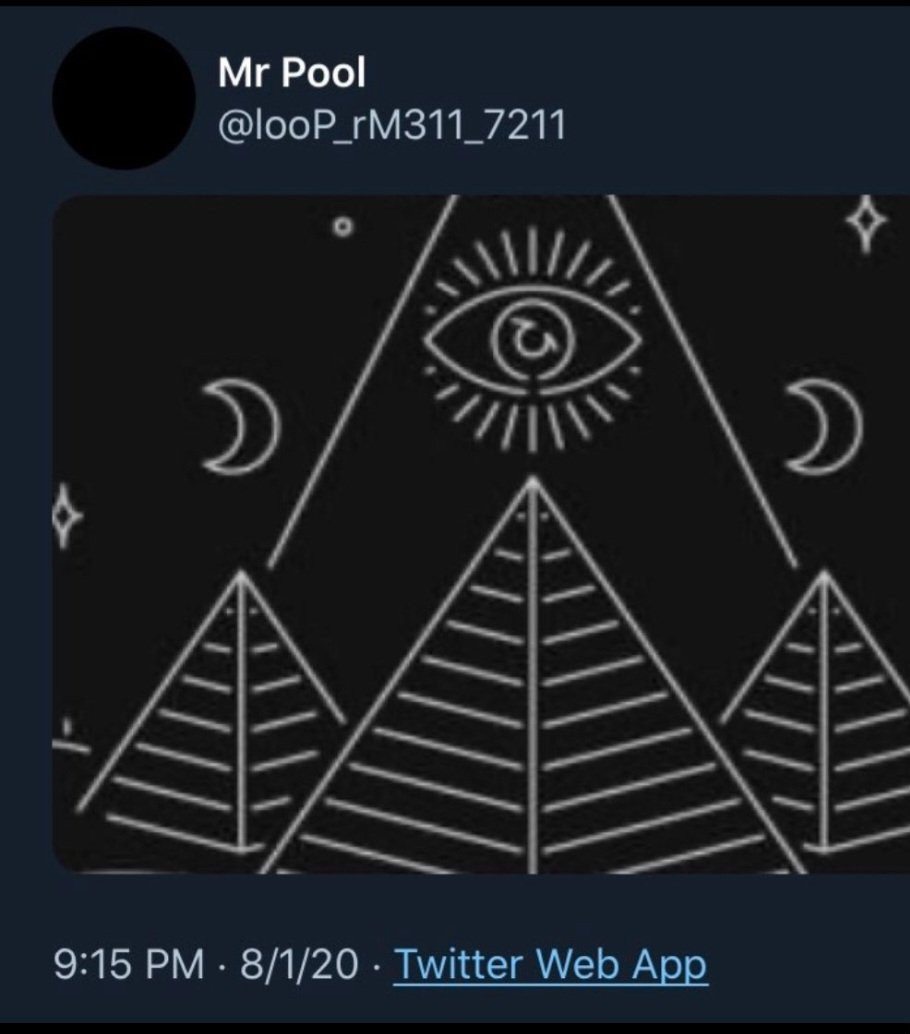Open the tweet image at the central pyramid
This screenshot has height=1034, width=910.
tap(533, 679)
